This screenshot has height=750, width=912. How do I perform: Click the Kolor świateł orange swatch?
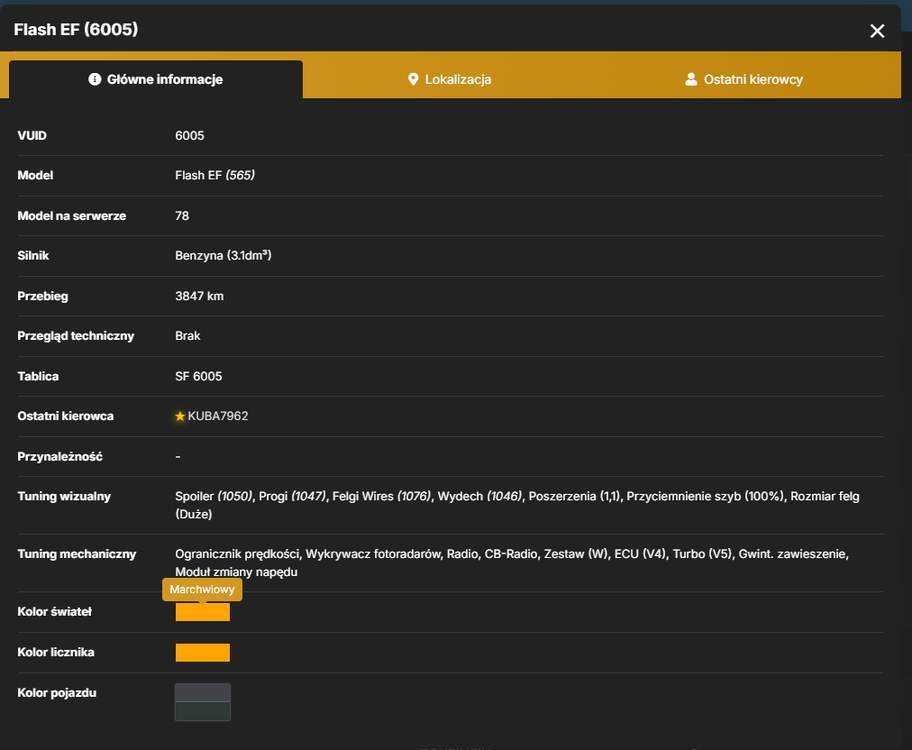(202, 612)
